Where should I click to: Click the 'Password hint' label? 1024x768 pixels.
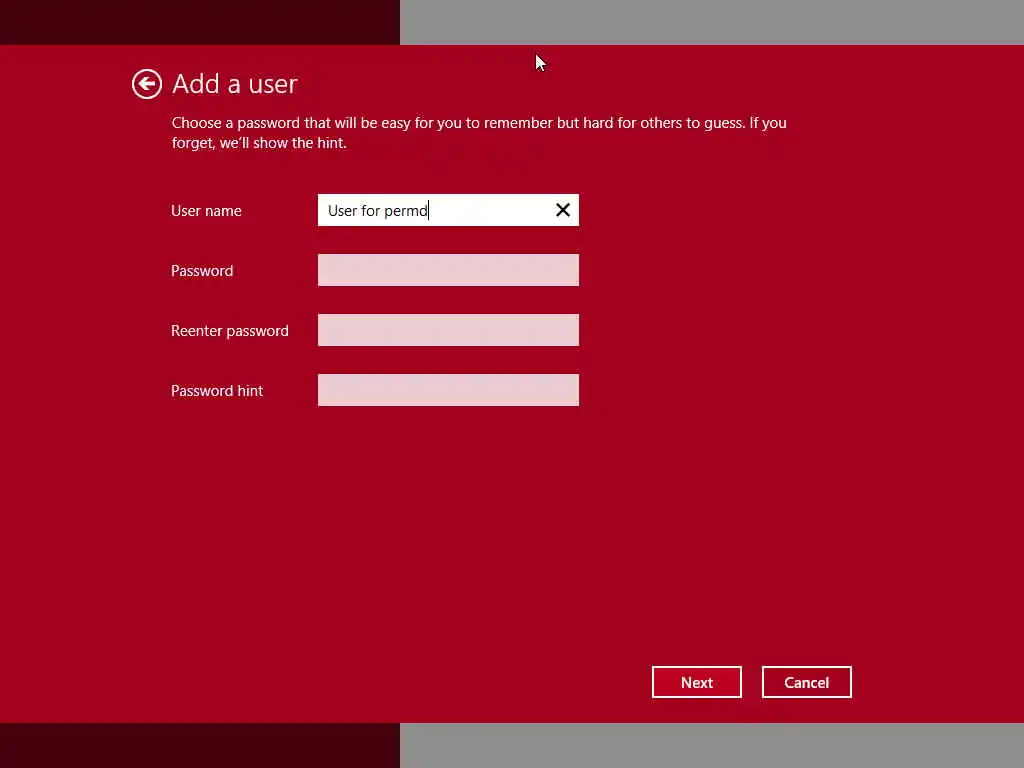coord(216,391)
